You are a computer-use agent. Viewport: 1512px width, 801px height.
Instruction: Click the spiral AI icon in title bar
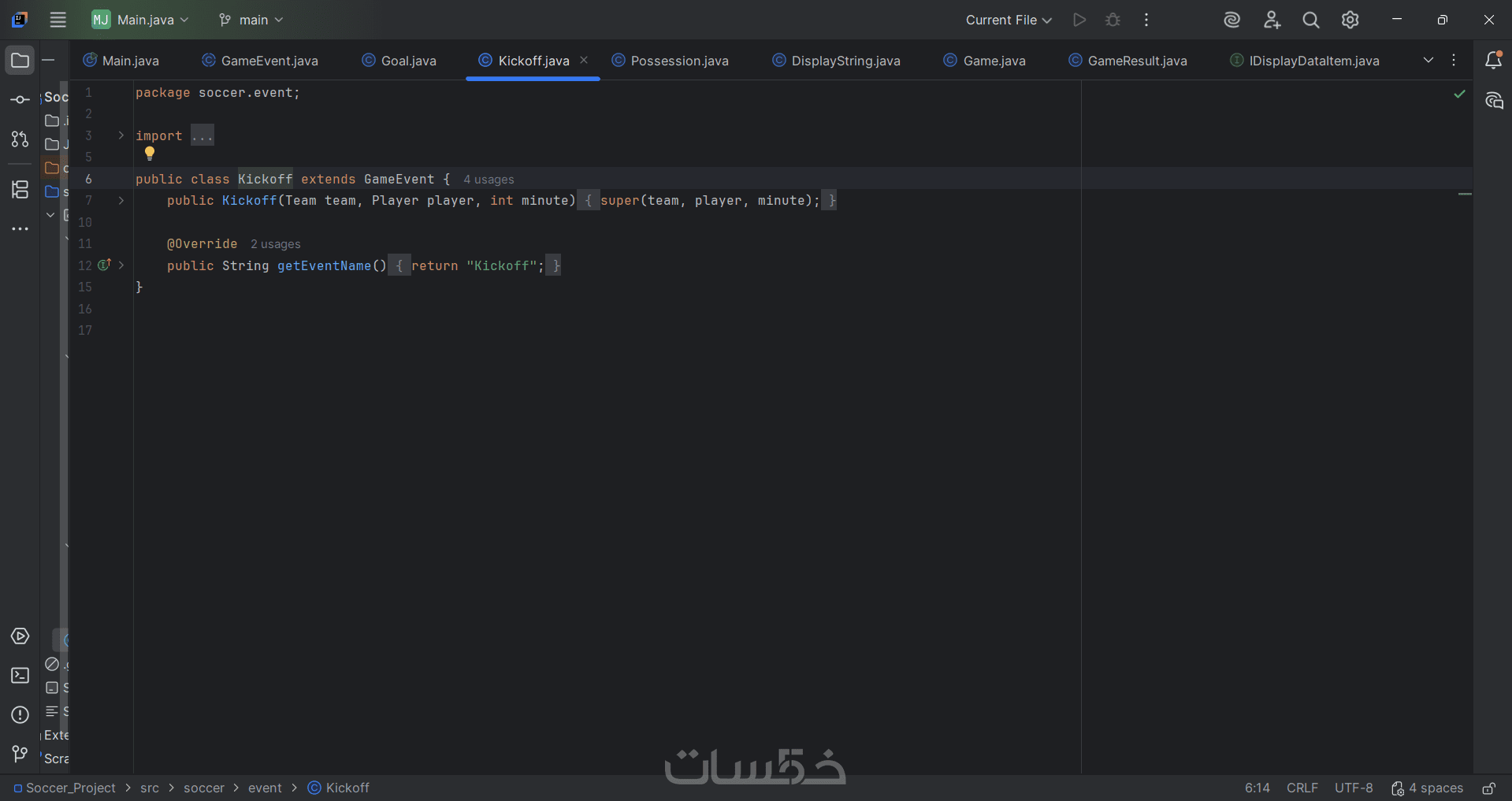pos(1232,20)
